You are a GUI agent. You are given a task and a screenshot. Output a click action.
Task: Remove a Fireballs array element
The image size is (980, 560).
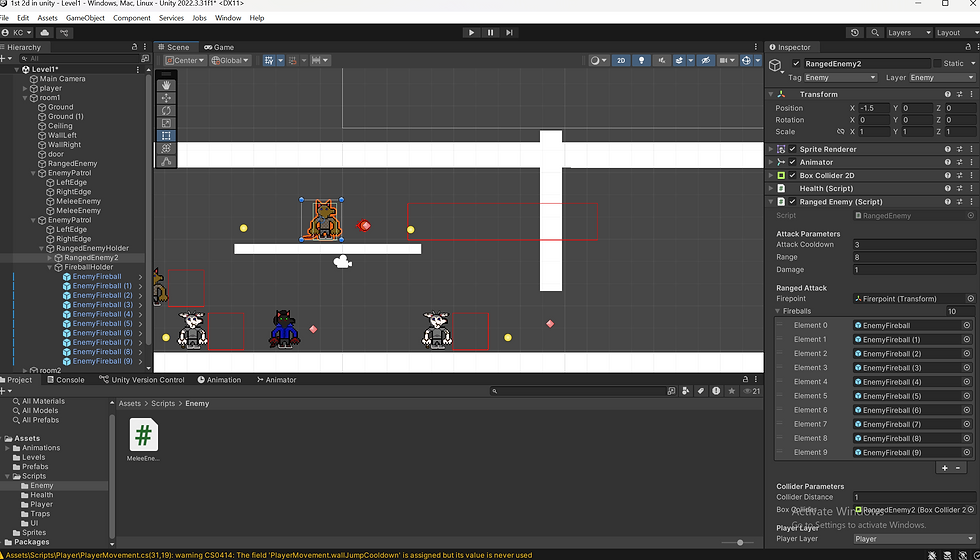coord(958,468)
